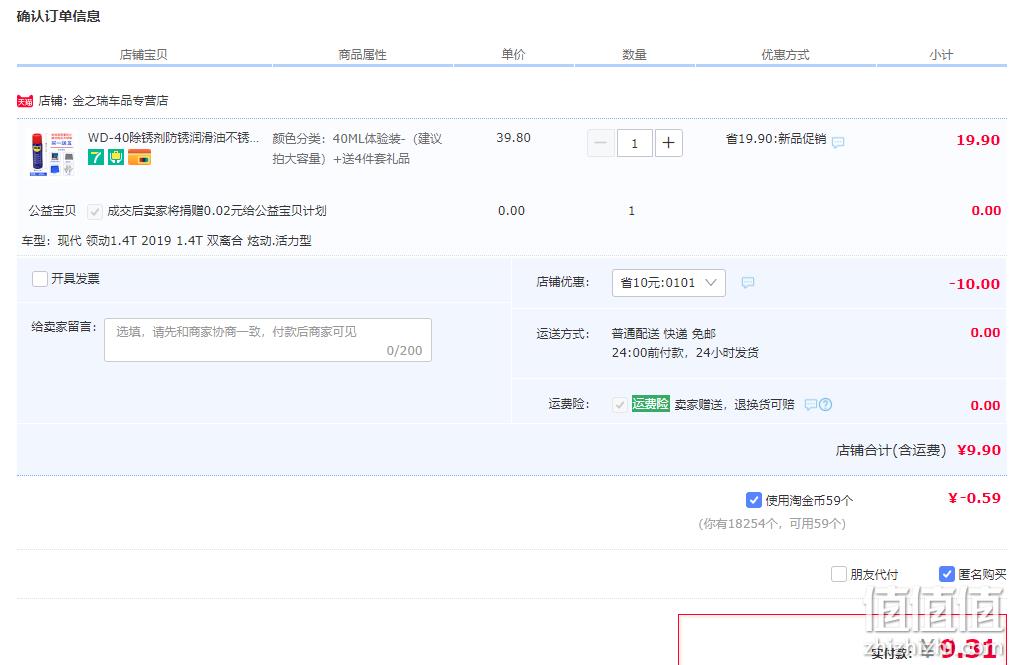Click the product title WD-40除锈剂防锈润滑油
The image size is (1013, 665).
click(173, 138)
